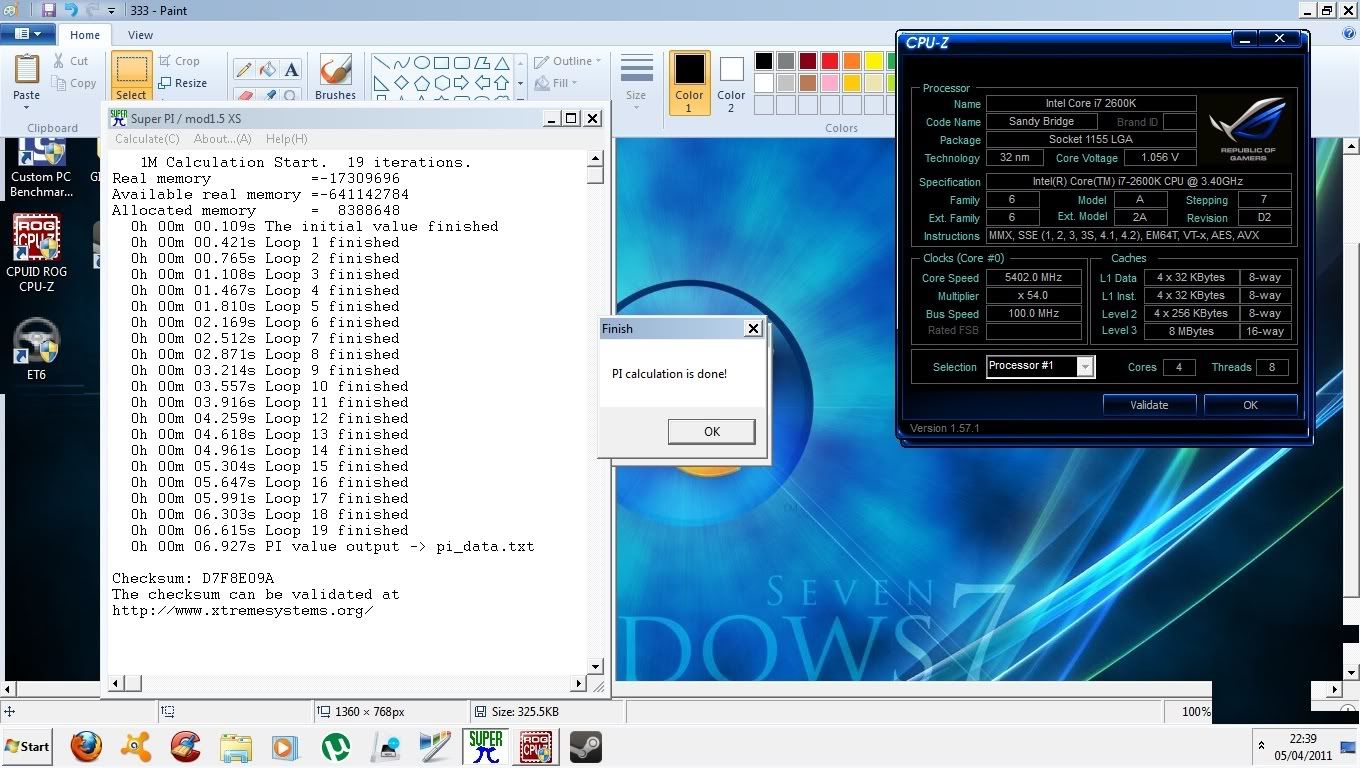1360x768 pixels.
Task: Click the xtremesystems.org URL text
Action: (x=243, y=610)
